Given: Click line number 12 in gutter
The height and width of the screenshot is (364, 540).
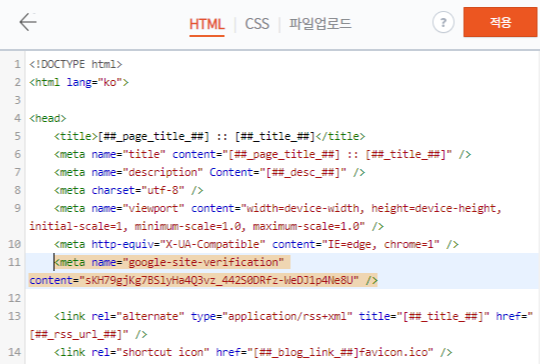Looking at the screenshot, I should 14,298.
